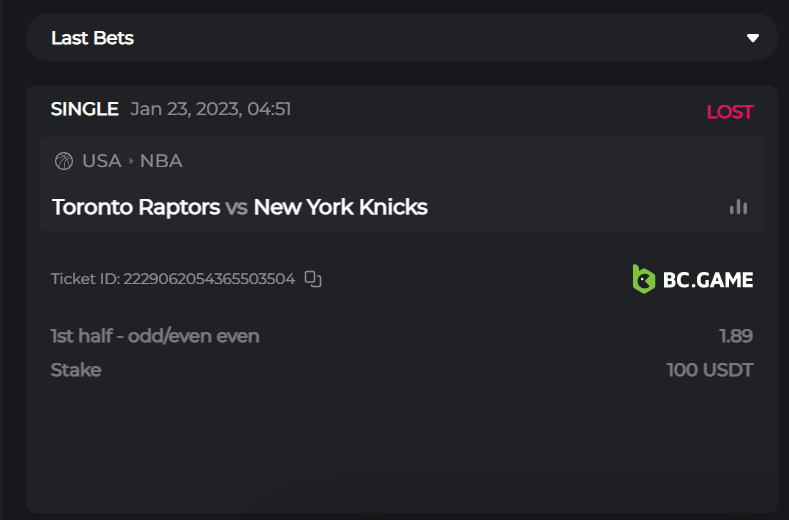This screenshot has width=789, height=520.
Task: Click the breadcrumb arrow between USA and NBA
Action: tap(131, 161)
